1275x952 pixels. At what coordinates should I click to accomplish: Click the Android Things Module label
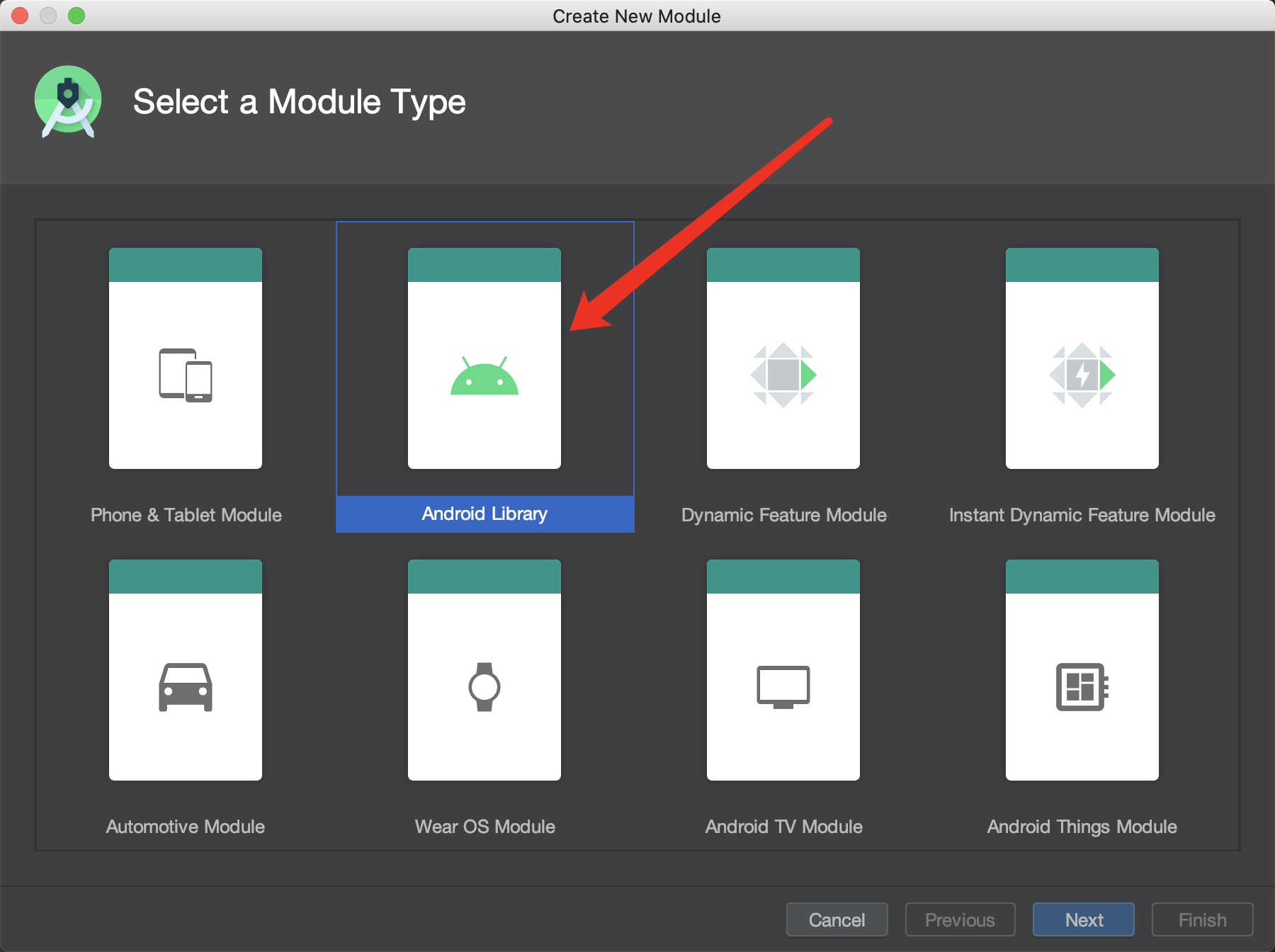click(x=1082, y=827)
